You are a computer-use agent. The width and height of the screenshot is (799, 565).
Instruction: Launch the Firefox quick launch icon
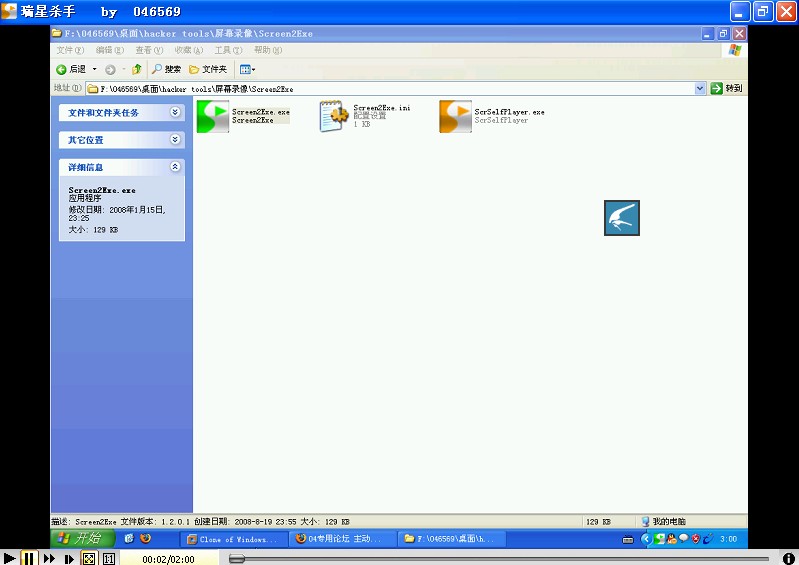click(145, 538)
